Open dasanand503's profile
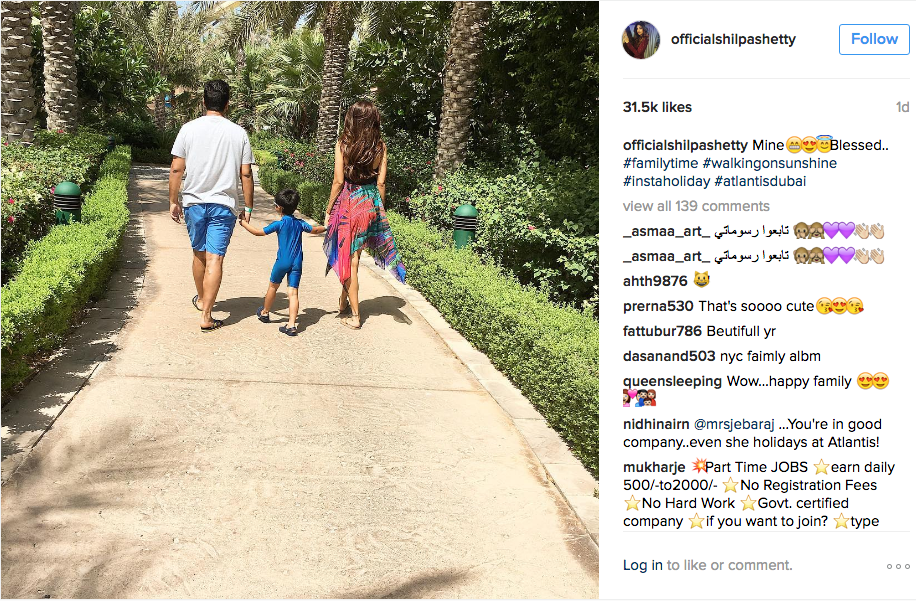 [x=669, y=356]
